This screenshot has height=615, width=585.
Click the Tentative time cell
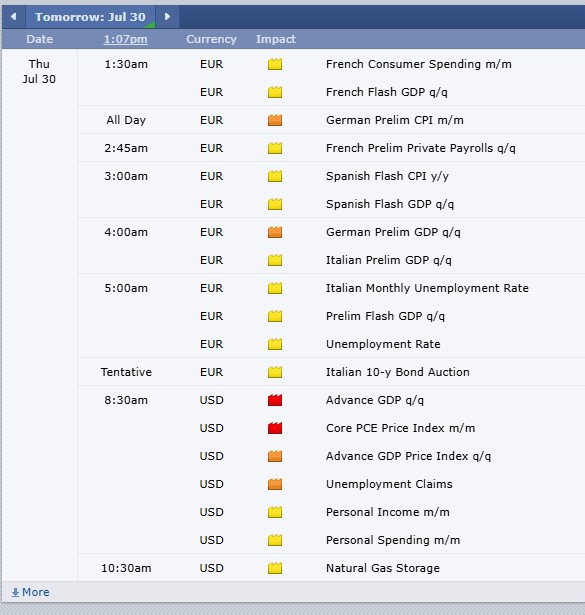tap(126, 372)
